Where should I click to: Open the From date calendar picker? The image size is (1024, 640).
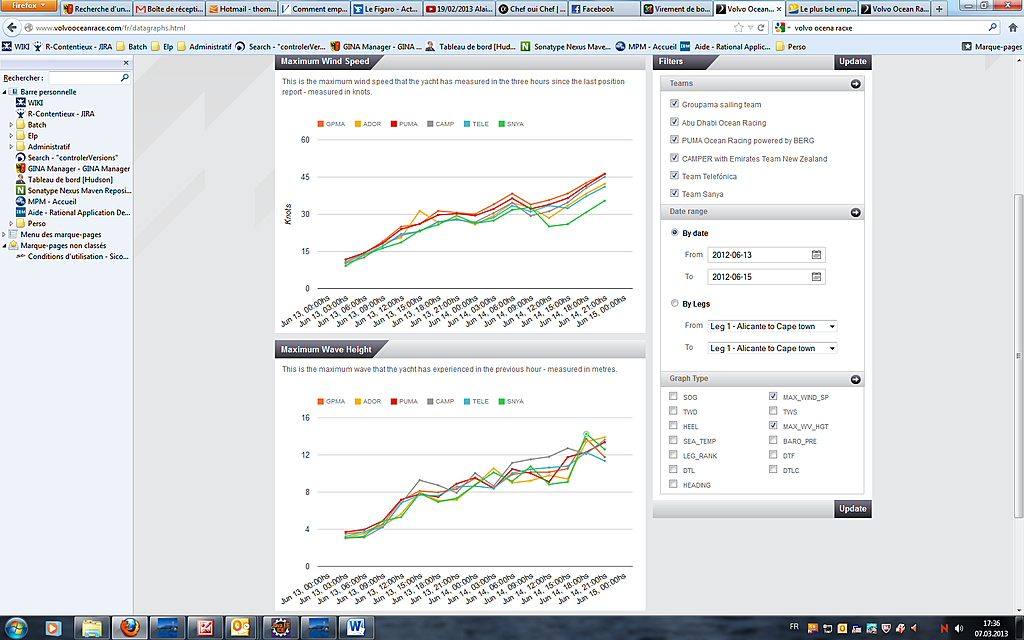[x=816, y=255]
